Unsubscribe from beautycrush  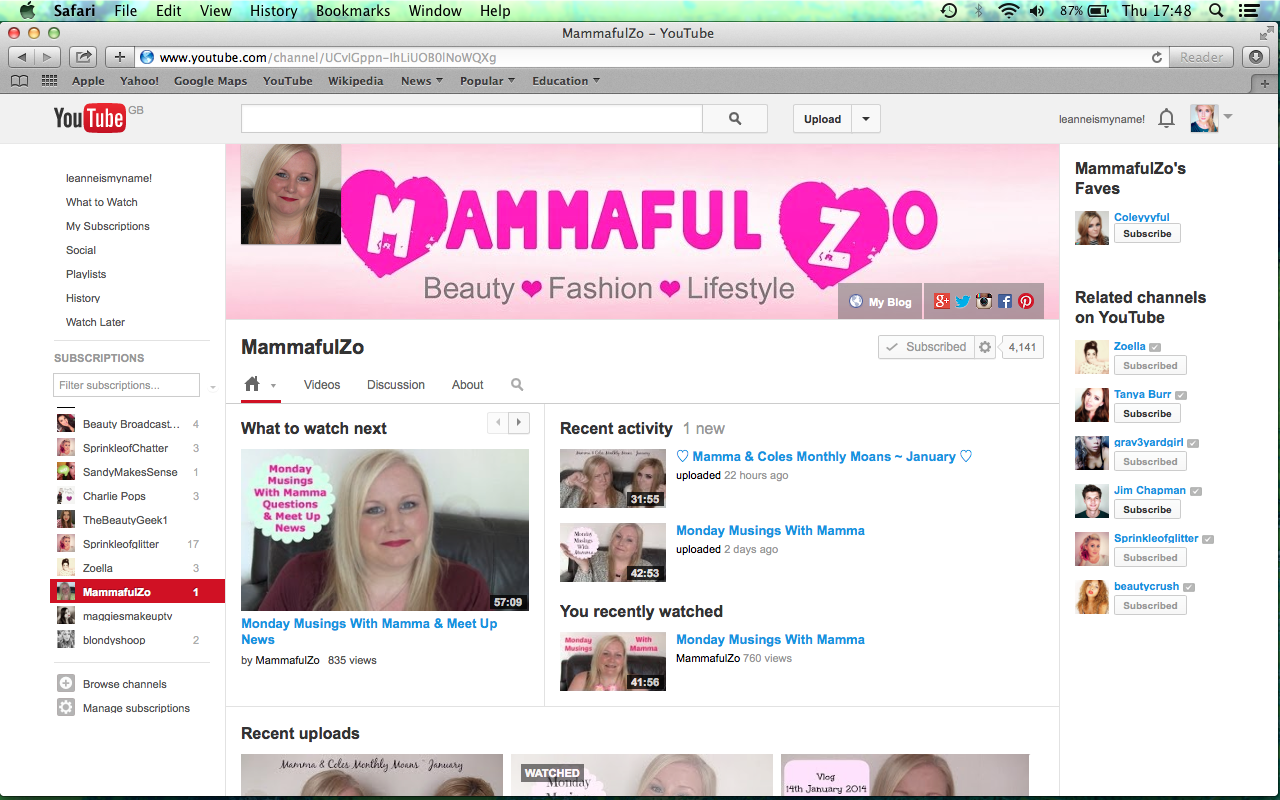(1150, 606)
